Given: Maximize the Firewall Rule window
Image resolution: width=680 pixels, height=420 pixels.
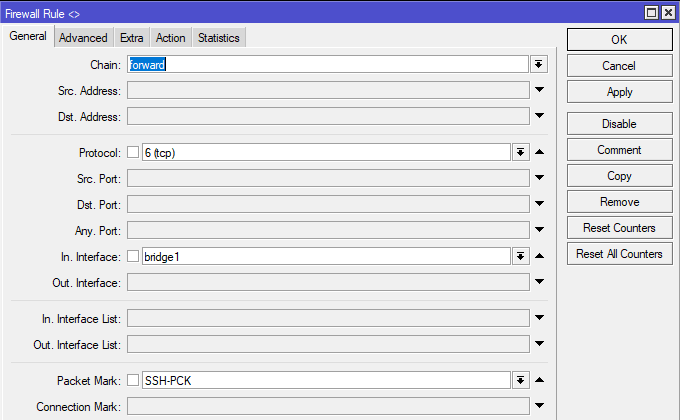Looking at the screenshot, I should [x=651, y=12].
